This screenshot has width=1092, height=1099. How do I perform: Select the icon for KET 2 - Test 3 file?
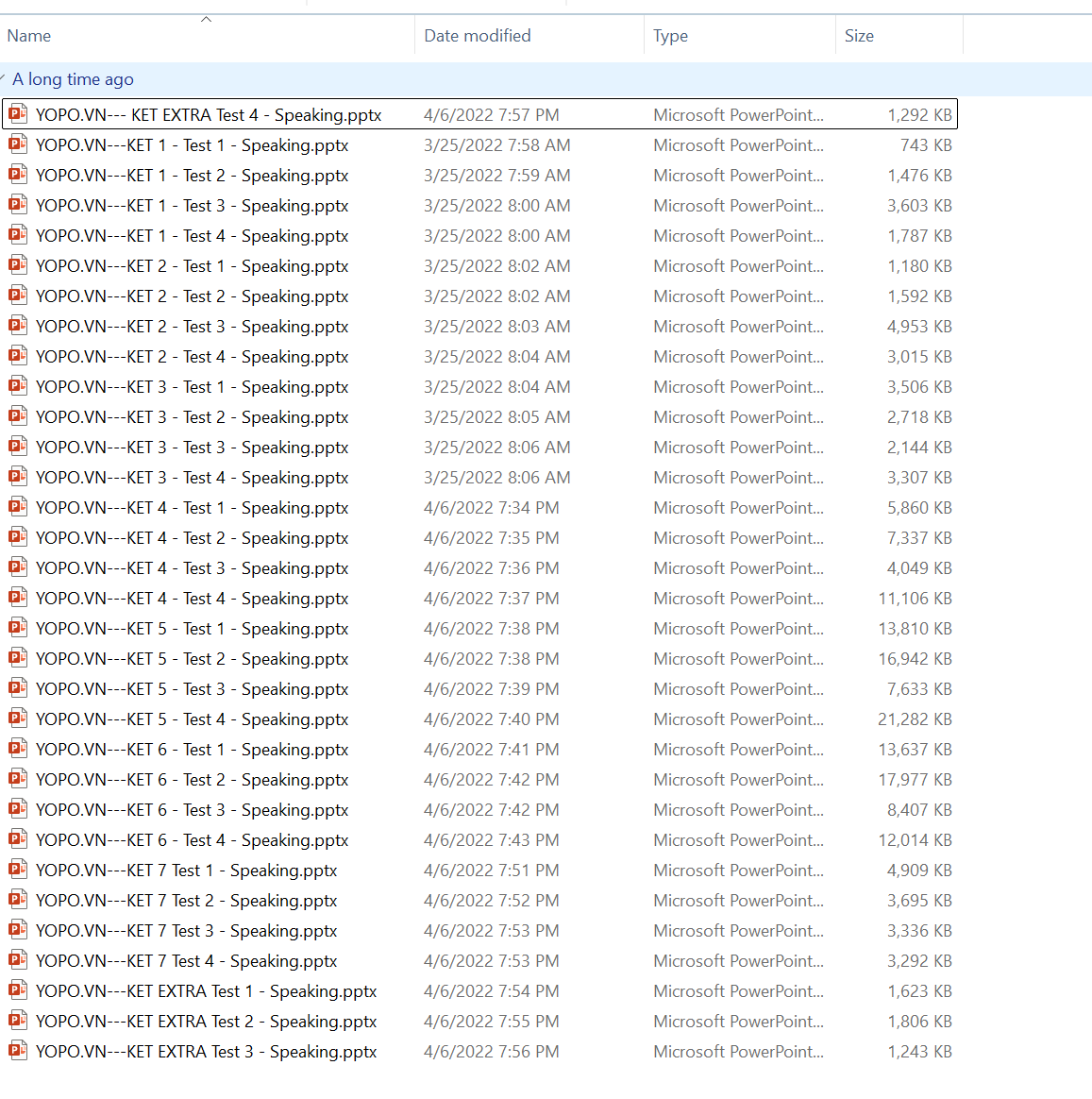click(x=17, y=326)
